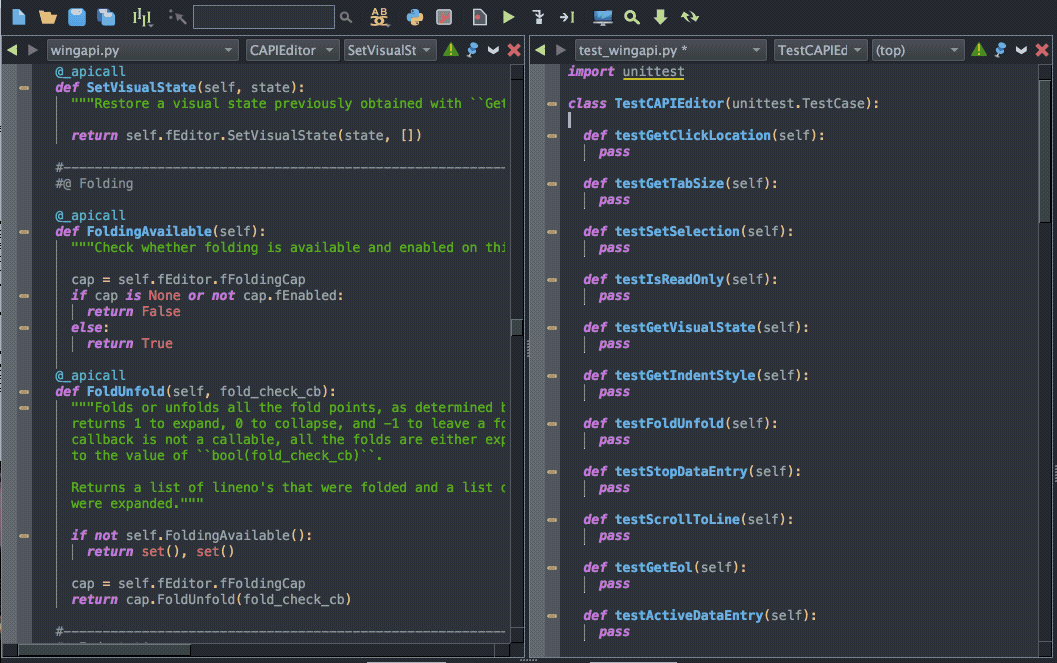Click the warning triangle in wingapi.py pane
The image size is (1057, 663).
(x=451, y=50)
